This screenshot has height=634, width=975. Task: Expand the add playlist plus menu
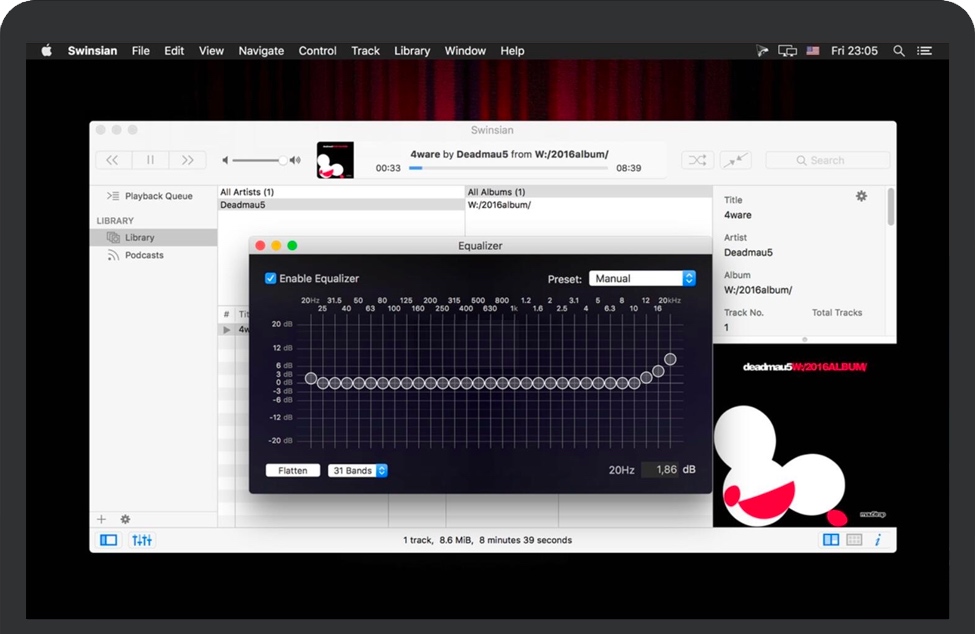click(x=100, y=519)
